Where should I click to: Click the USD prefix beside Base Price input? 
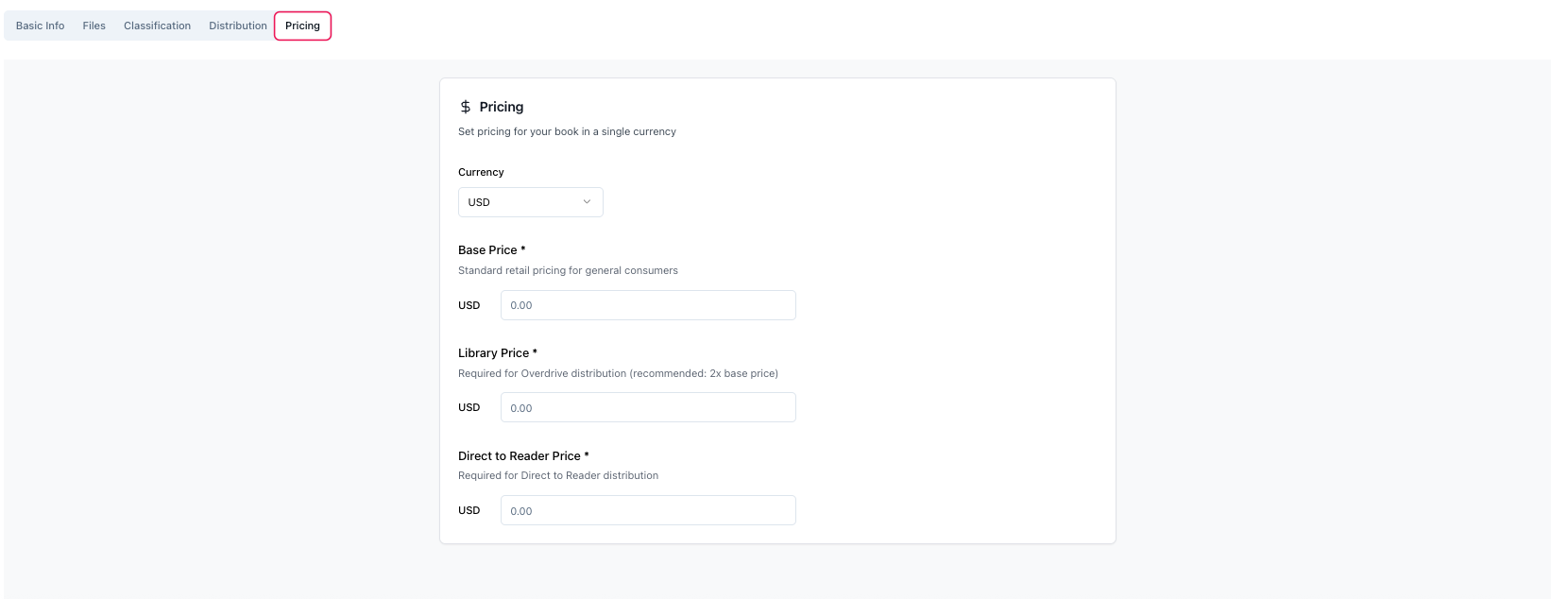469,305
